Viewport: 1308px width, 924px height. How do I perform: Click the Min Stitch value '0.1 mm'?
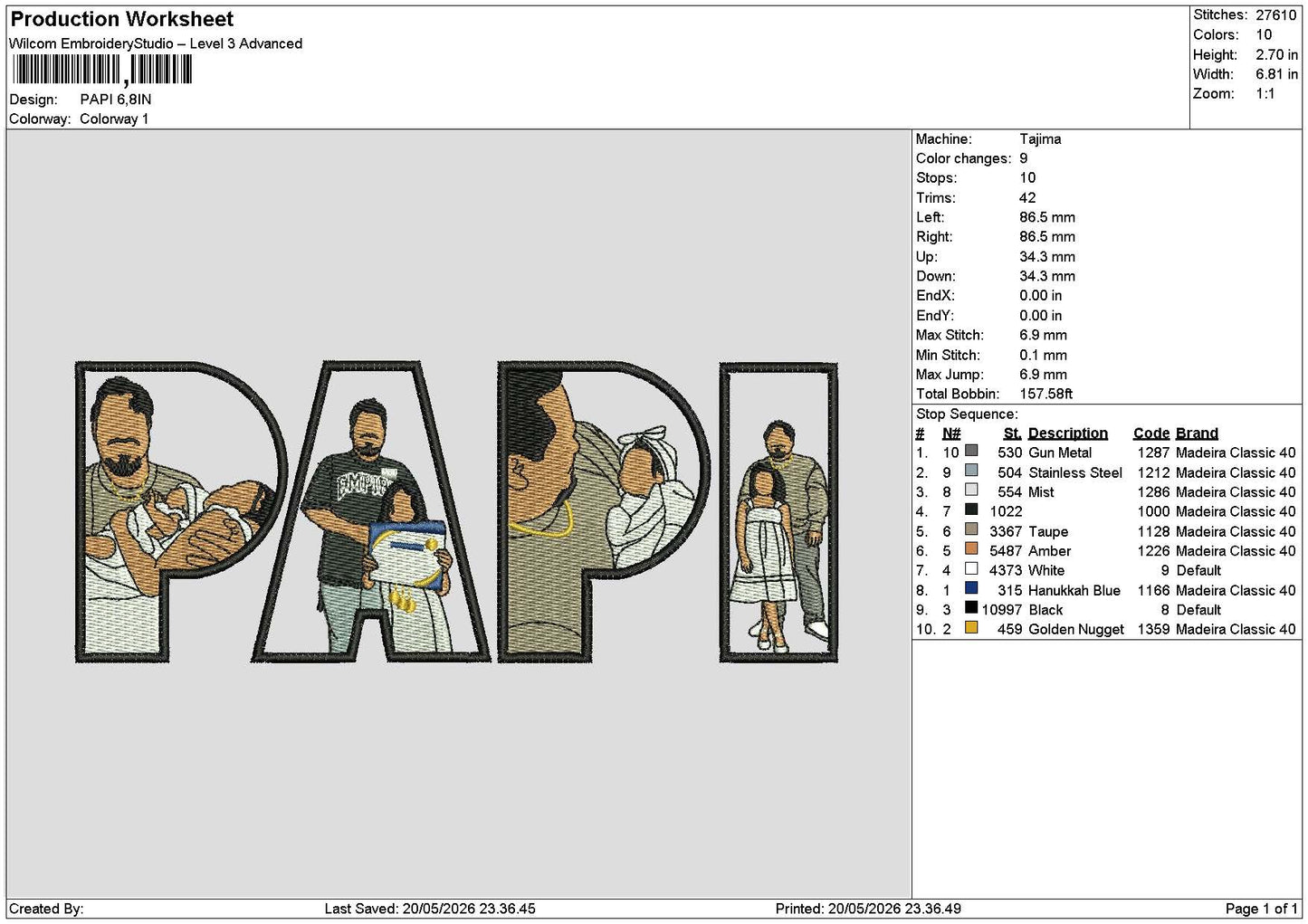click(x=1043, y=355)
